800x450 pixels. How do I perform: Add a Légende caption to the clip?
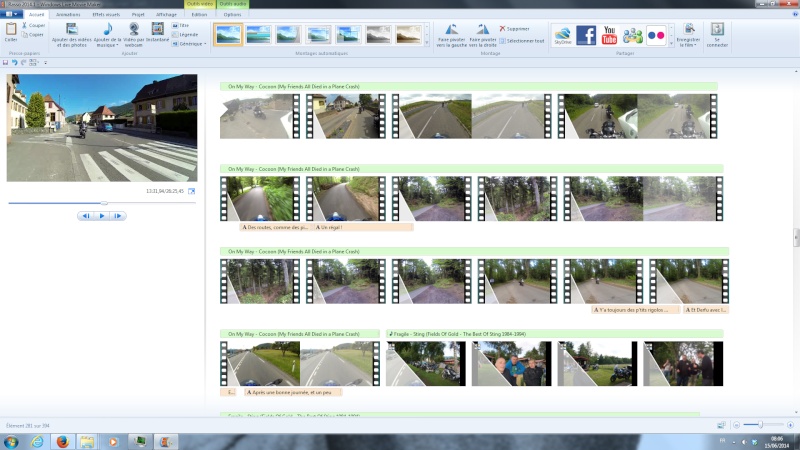[x=185, y=35]
